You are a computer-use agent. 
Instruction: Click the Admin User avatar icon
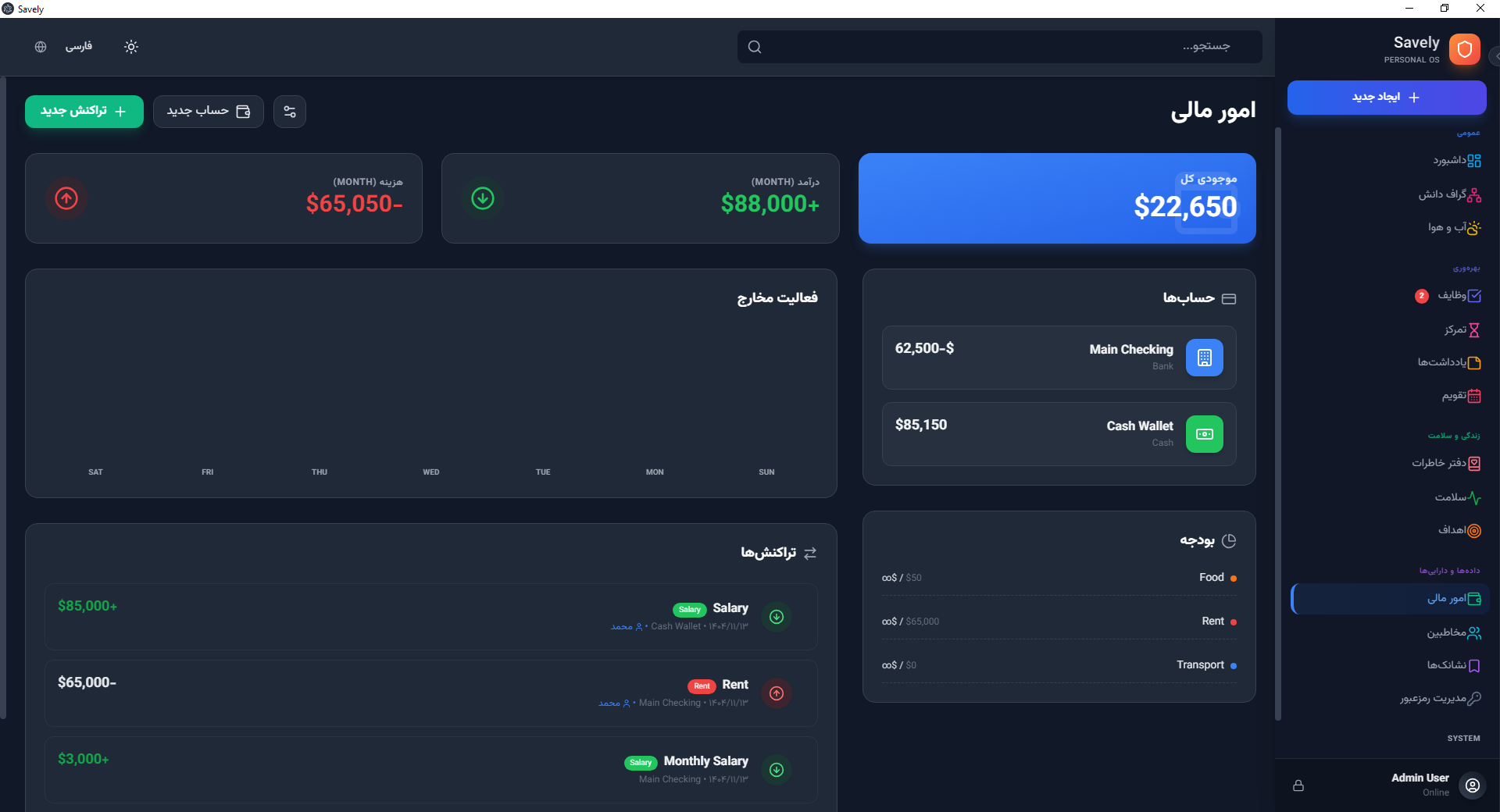[1473, 785]
